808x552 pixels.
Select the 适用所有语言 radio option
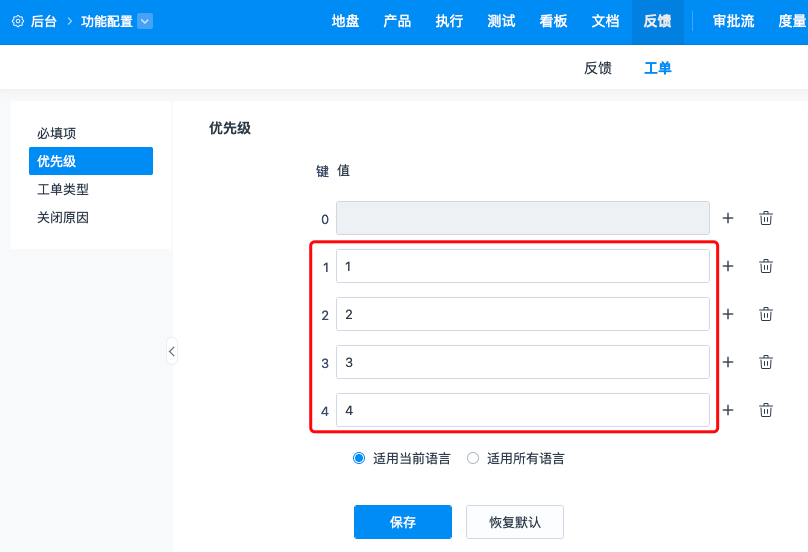(x=473, y=458)
